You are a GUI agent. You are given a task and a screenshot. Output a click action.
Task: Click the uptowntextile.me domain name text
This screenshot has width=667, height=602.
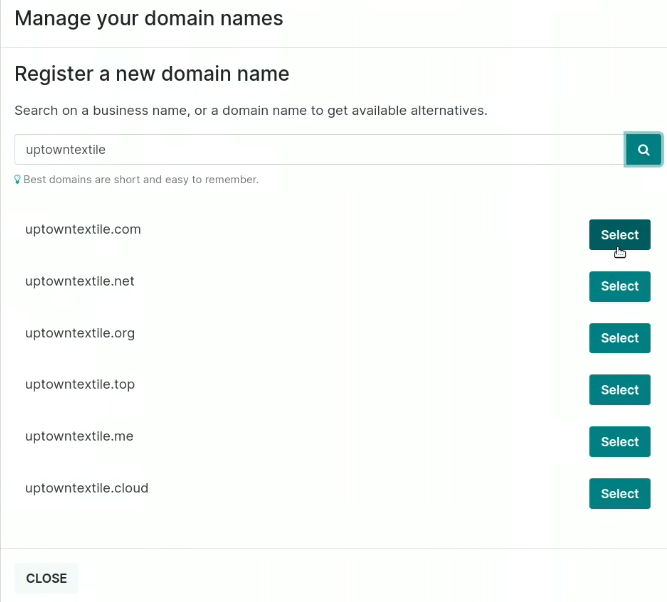pyautogui.click(x=79, y=437)
